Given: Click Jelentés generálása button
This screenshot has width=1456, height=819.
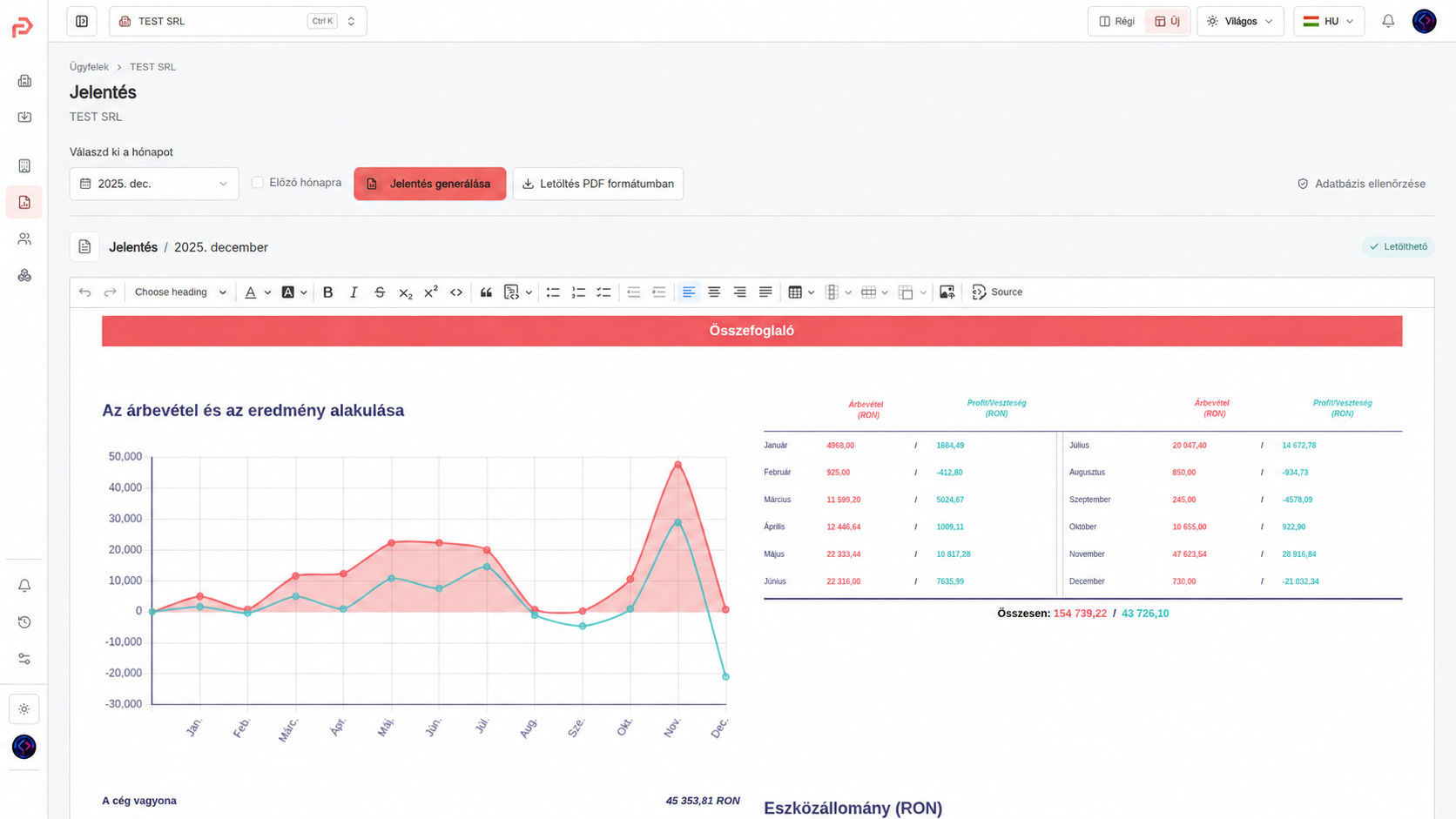Looking at the screenshot, I should tap(430, 184).
